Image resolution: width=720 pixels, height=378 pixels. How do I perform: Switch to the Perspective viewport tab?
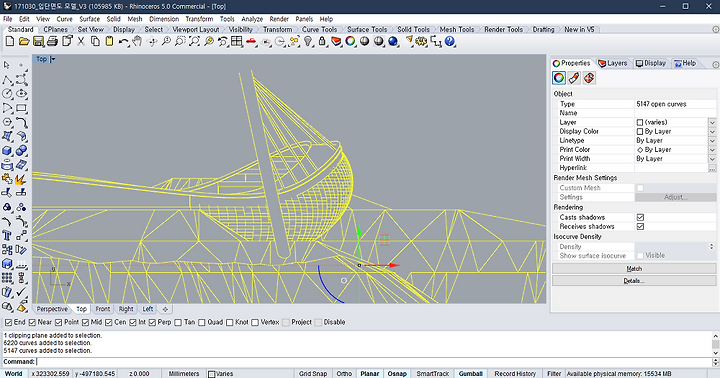(x=52, y=309)
